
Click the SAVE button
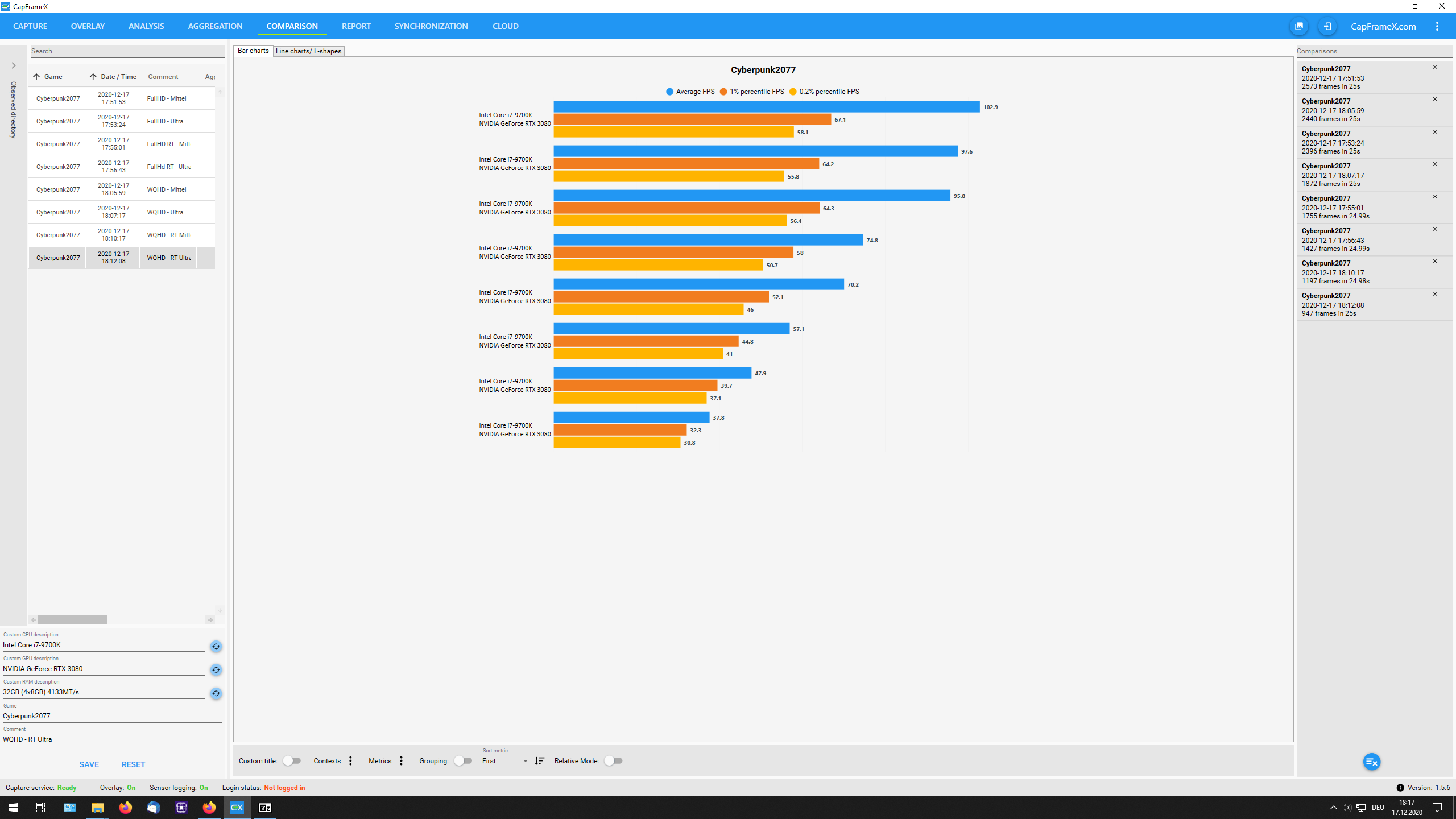(89, 764)
